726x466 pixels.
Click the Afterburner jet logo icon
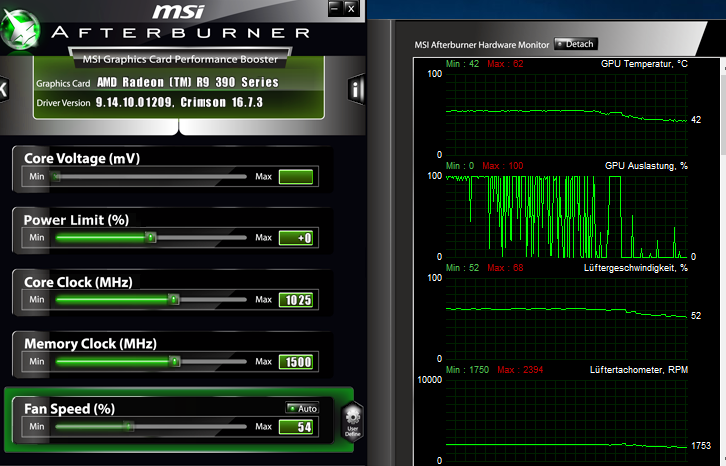click(x=19, y=30)
